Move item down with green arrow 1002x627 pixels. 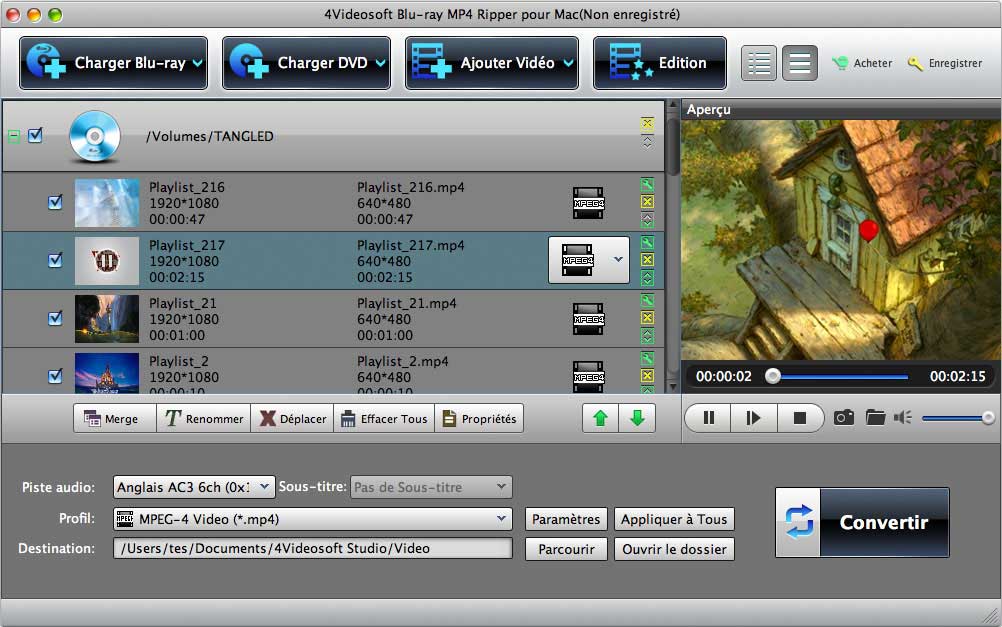coord(637,418)
